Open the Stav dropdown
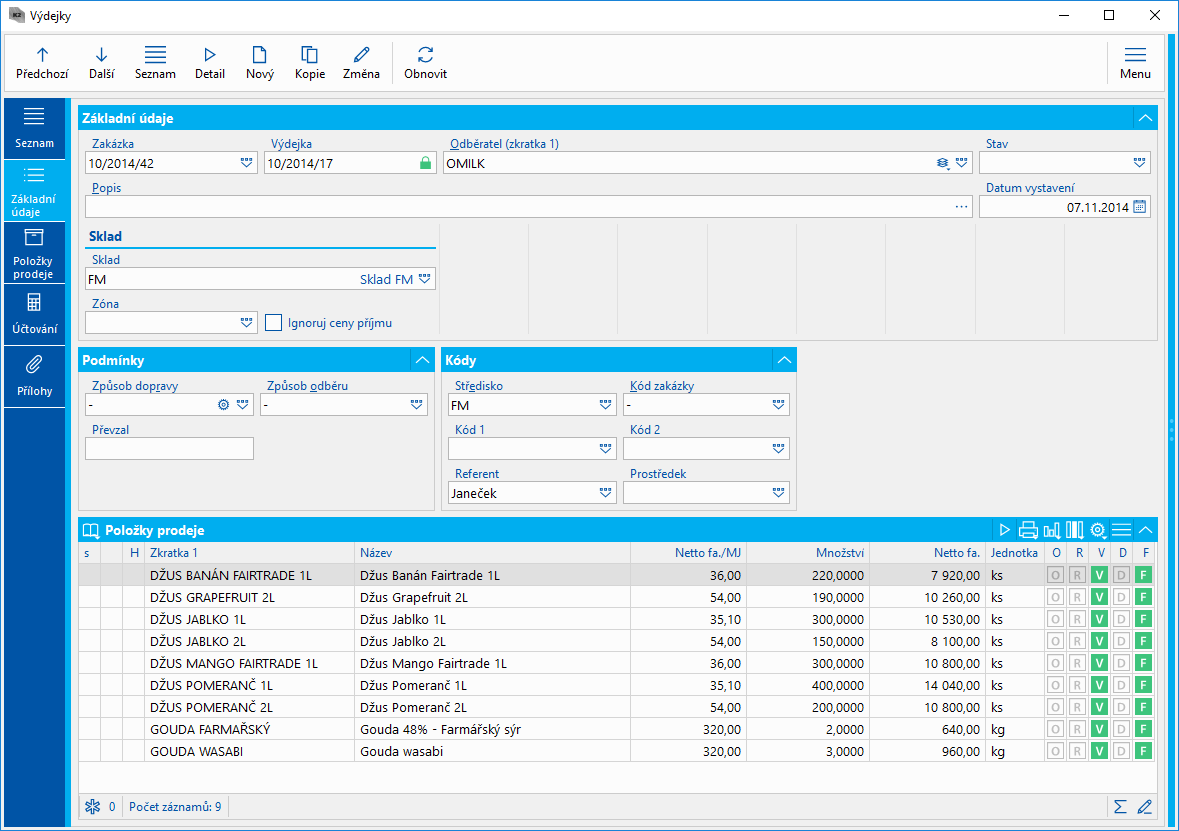The height and width of the screenshot is (831, 1179). [x=1139, y=162]
